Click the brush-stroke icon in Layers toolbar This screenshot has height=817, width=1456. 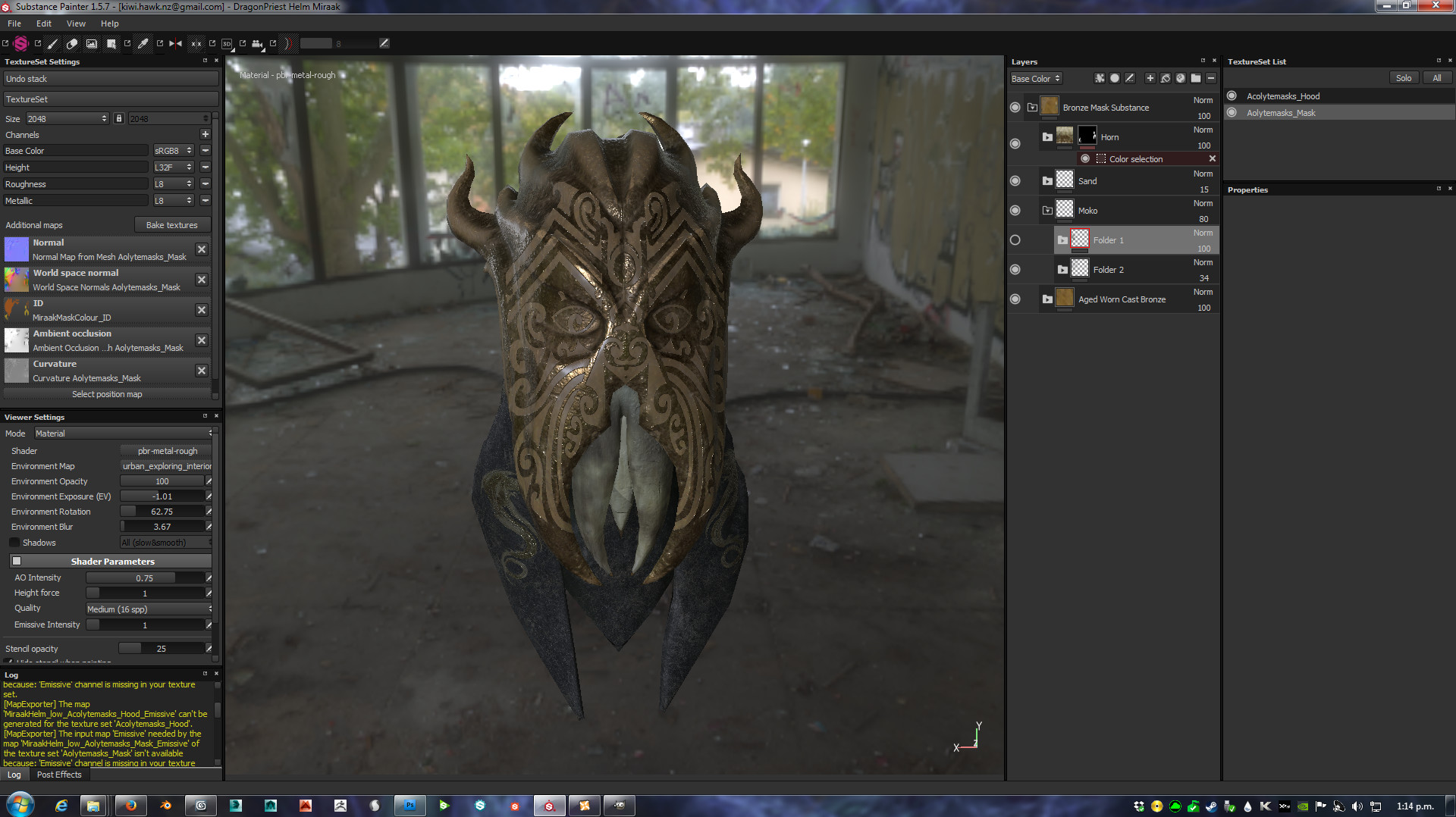coord(1130,78)
